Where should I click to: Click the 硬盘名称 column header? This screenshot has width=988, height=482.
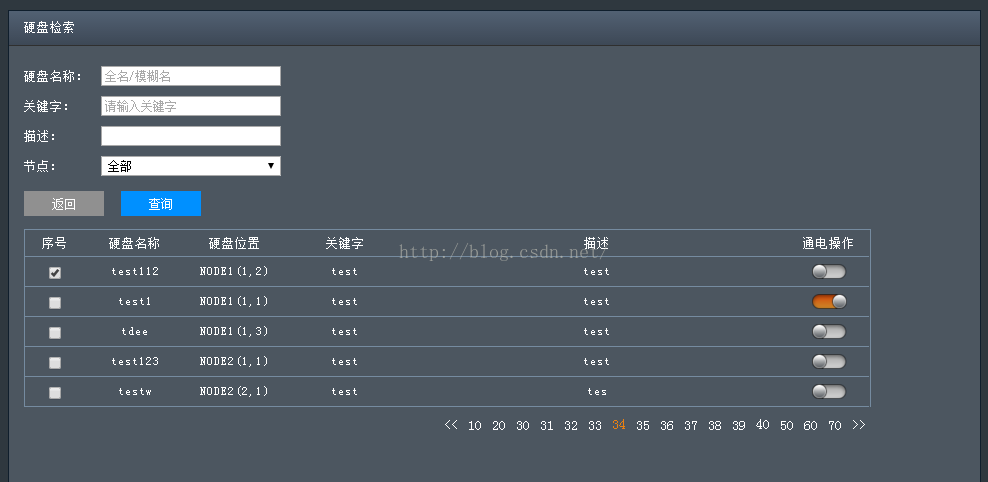(x=134, y=244)
